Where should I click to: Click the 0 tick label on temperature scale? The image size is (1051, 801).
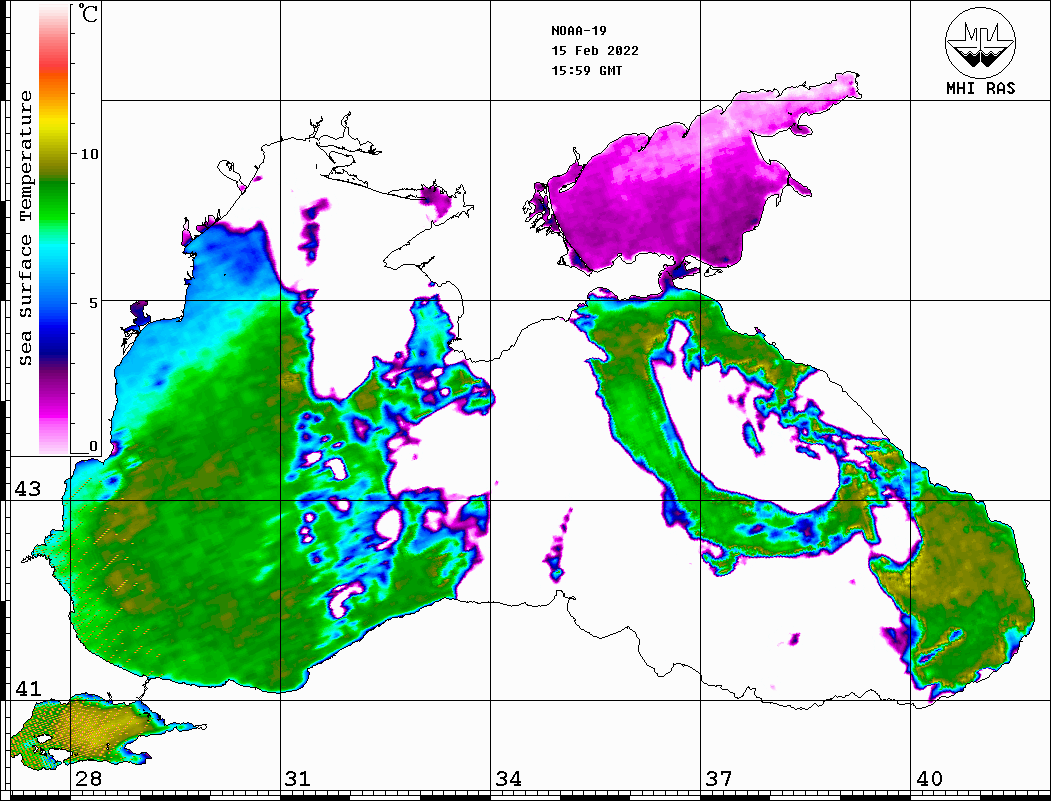93,446
